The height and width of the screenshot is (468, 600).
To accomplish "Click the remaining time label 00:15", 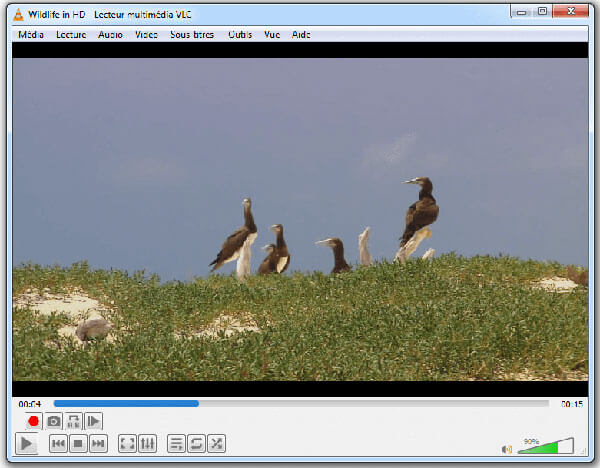I will pyautogui.click(x=572, y=404).
